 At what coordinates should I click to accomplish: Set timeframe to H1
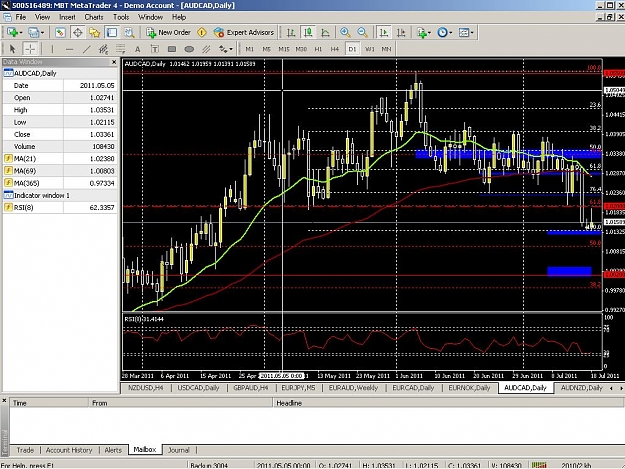pyautogui.click(x=318, y=49)
